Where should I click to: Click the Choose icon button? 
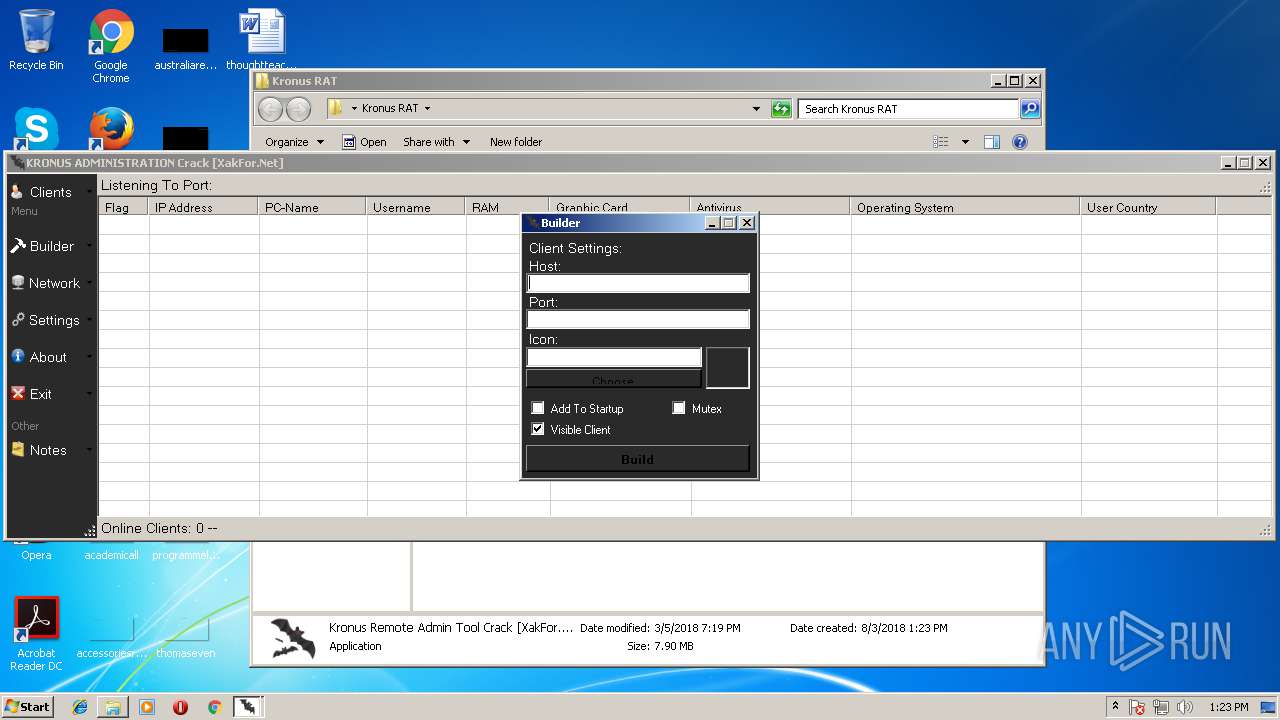[x=613, y=379]
